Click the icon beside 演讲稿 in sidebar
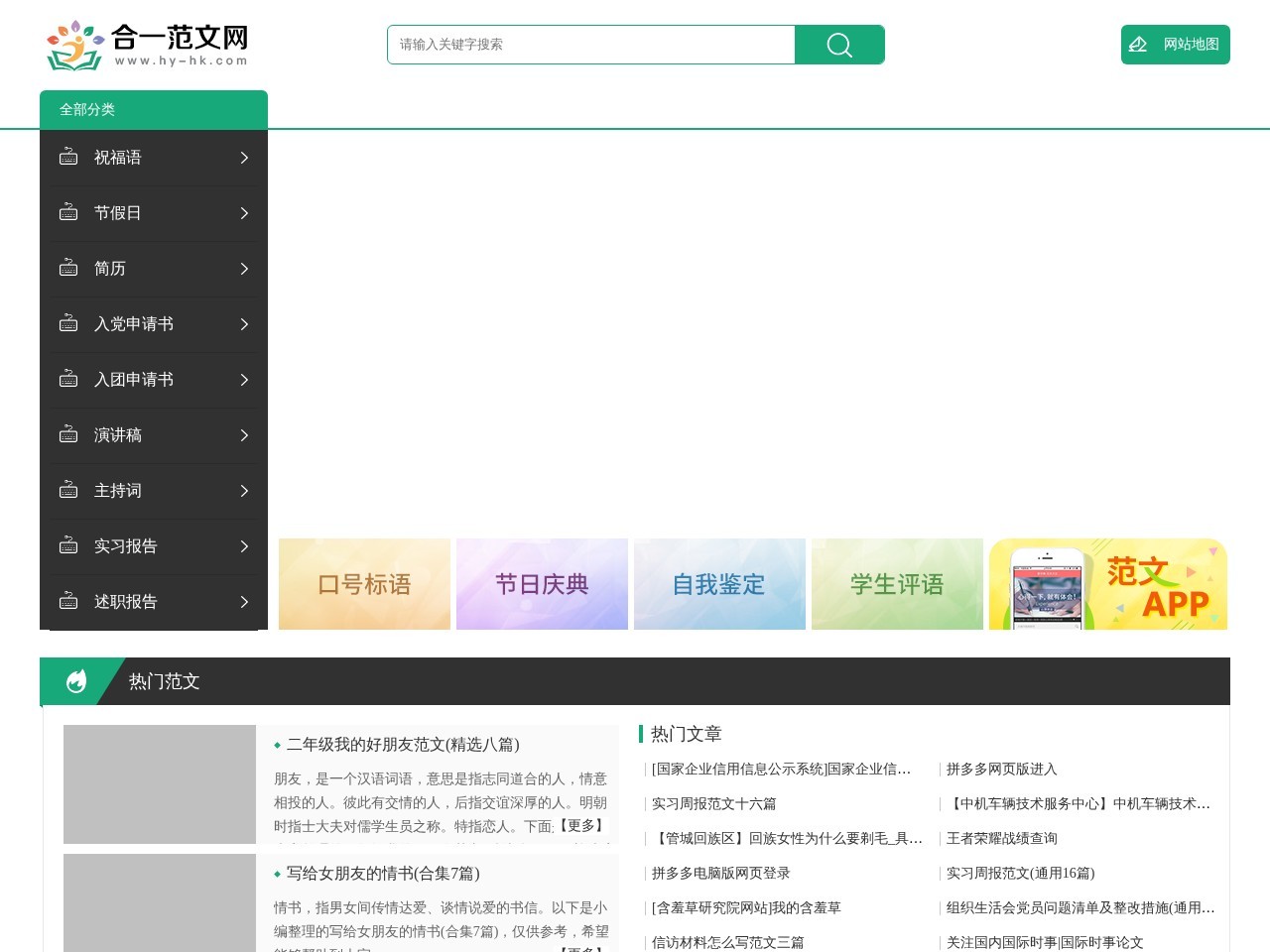This screenshot has width=1270, height=952. click(68, 435)
